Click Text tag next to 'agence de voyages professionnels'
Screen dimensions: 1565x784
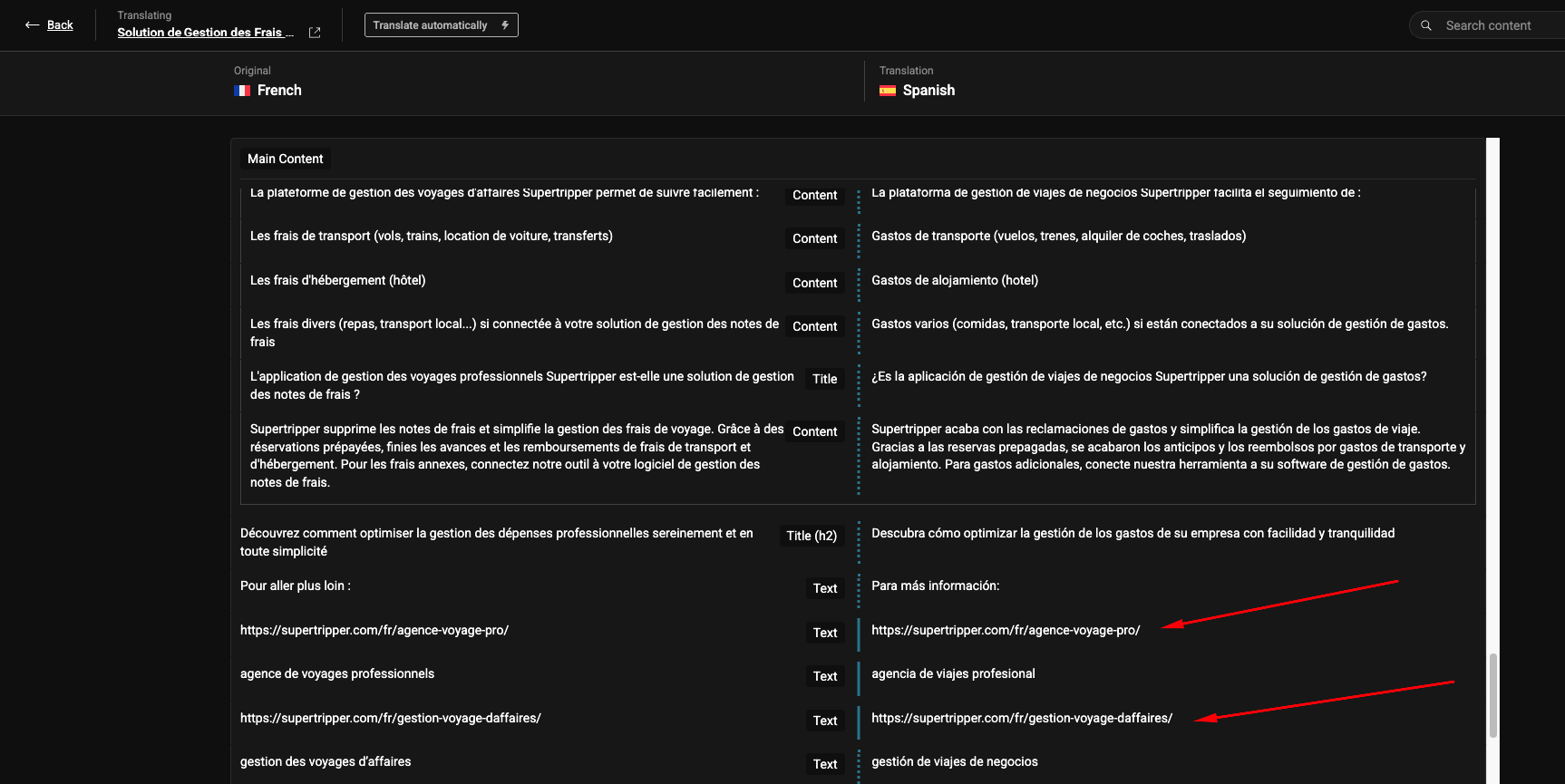point(825,676)
